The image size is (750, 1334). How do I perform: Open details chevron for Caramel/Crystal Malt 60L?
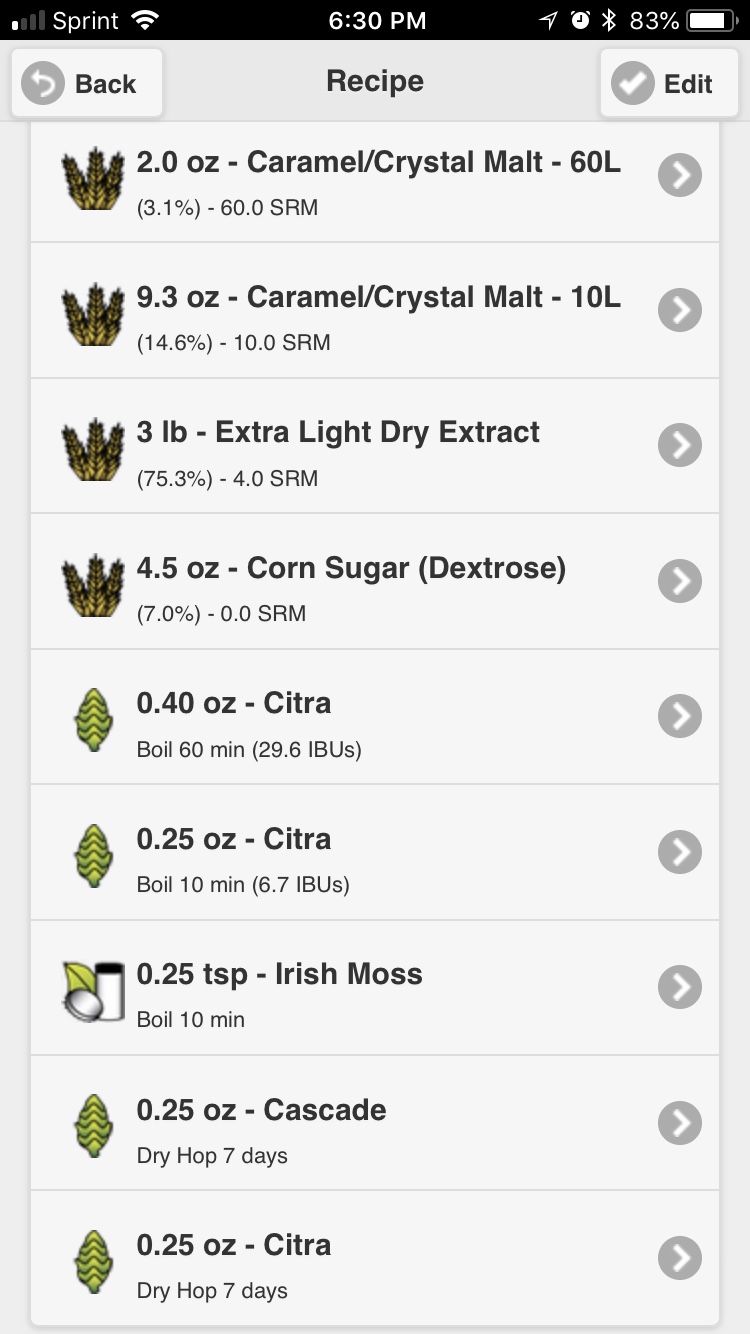680,175
